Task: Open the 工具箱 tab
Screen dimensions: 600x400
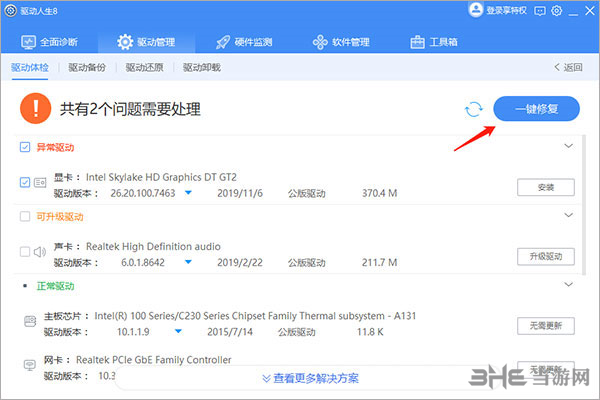Action: click(x=434, y=42)
